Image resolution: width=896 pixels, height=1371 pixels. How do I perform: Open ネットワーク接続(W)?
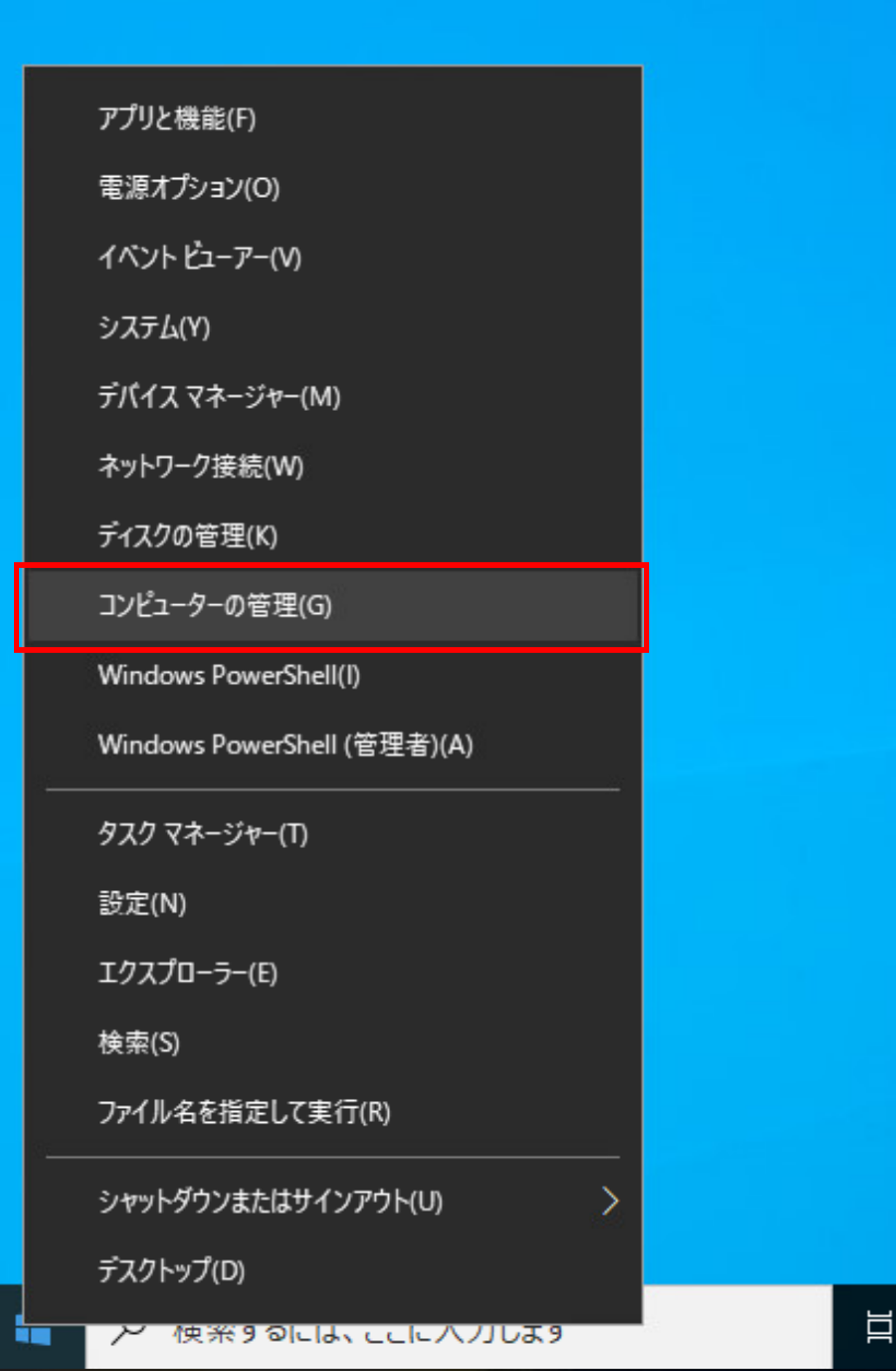(x=332, y=466)
